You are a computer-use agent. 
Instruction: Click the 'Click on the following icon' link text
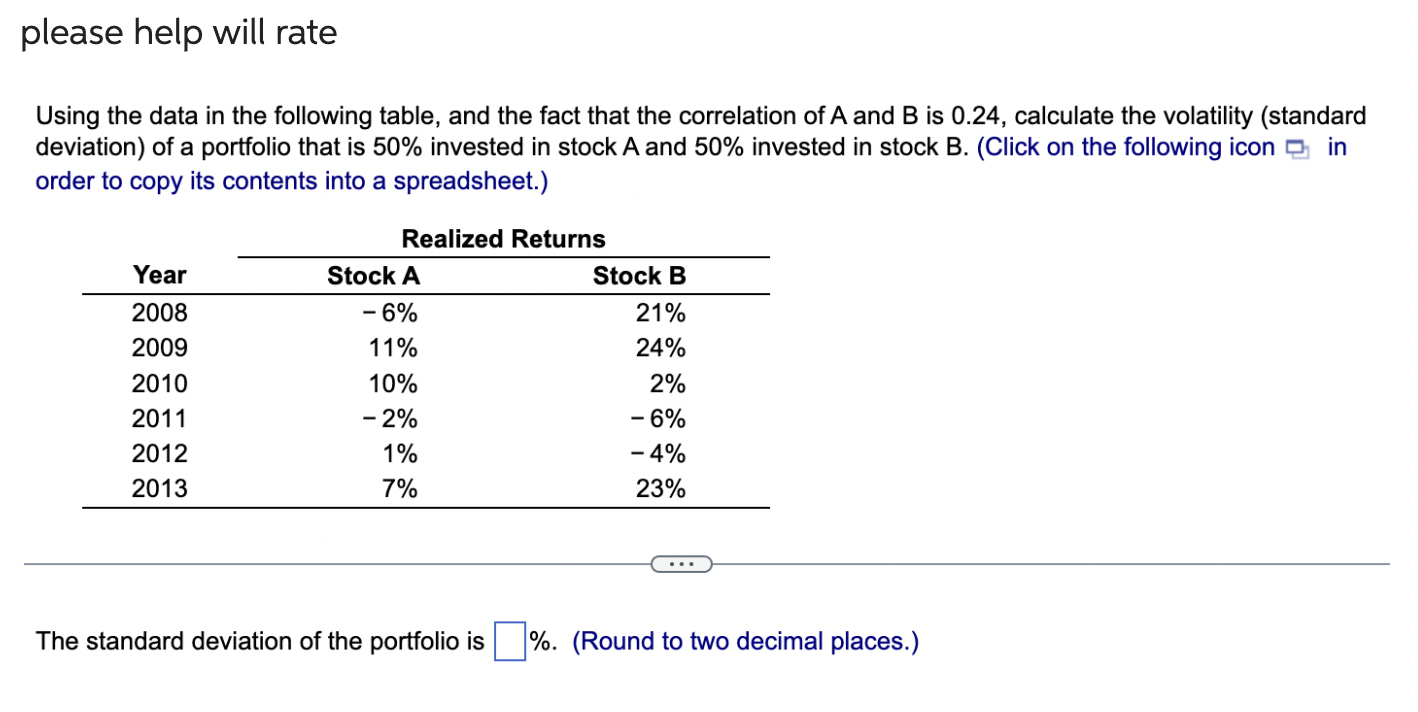1126,147
